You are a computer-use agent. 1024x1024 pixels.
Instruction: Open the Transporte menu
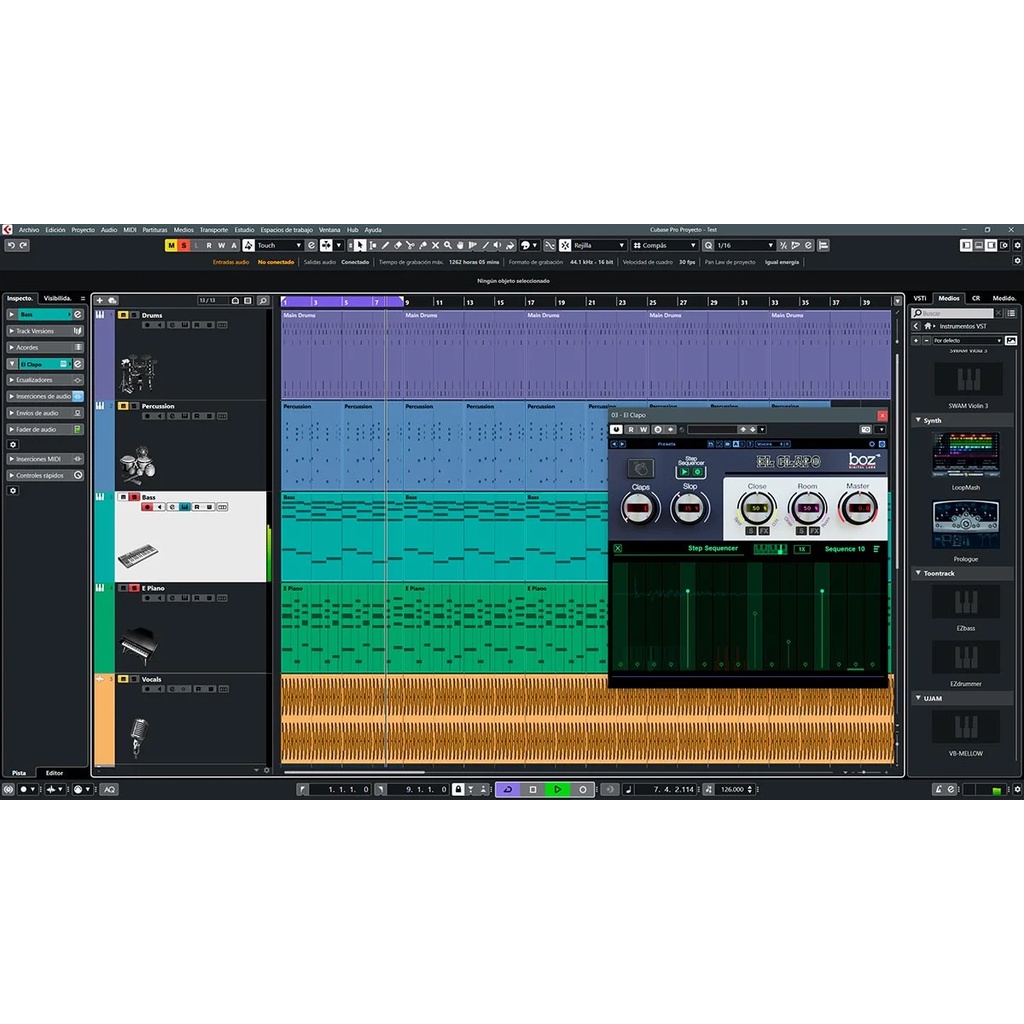213,229
